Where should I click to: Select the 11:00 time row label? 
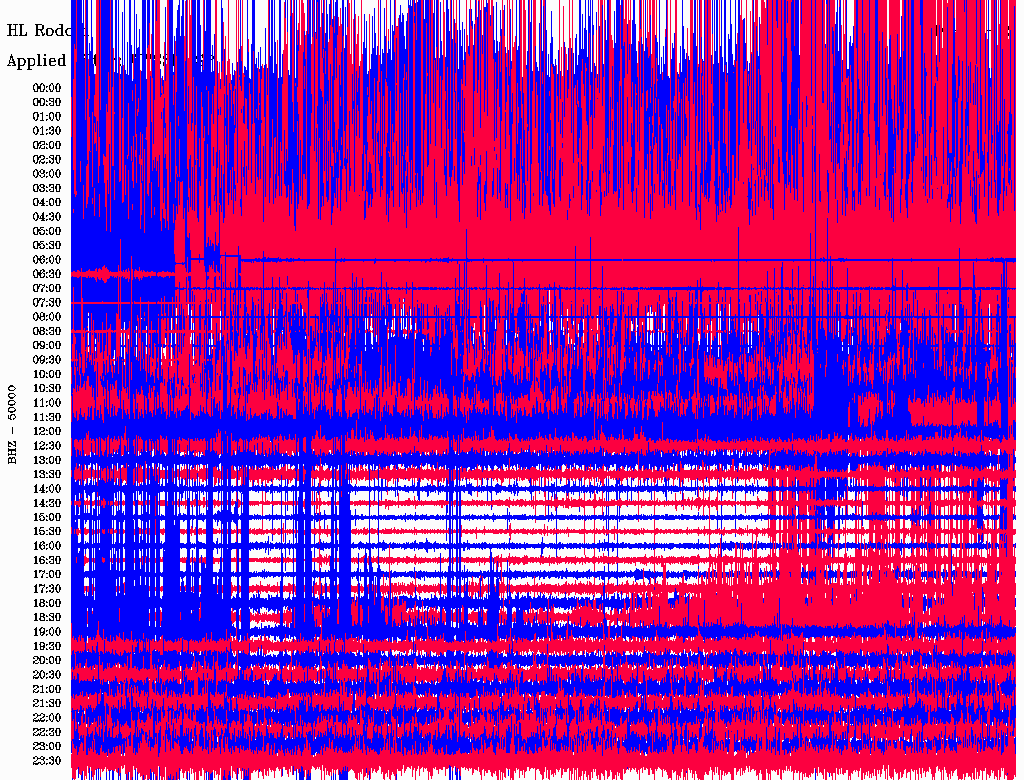[x=47, y=402]
